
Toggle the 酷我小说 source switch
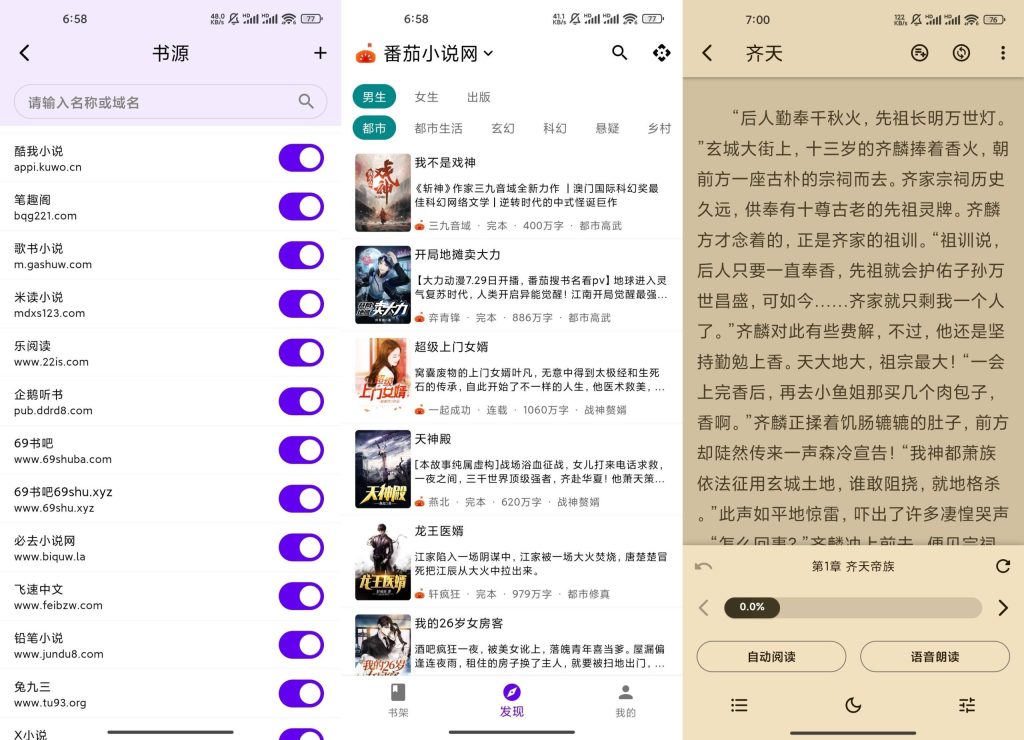tap(301, 158)
